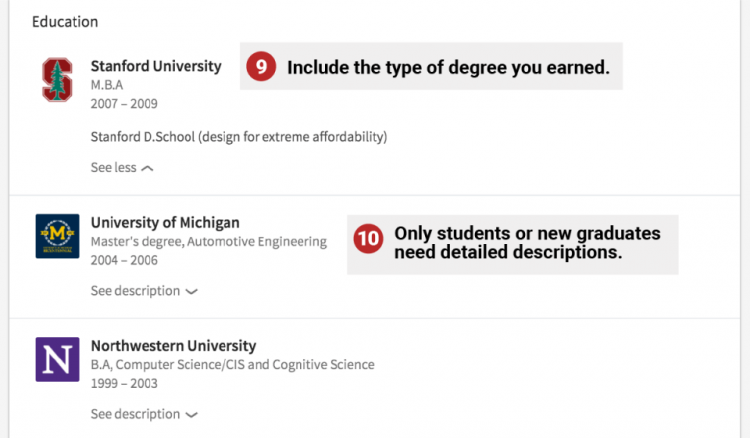This screenshot has height=438, width=750.
Task: Open the University of Michigan school link
Action: (165, 222)
